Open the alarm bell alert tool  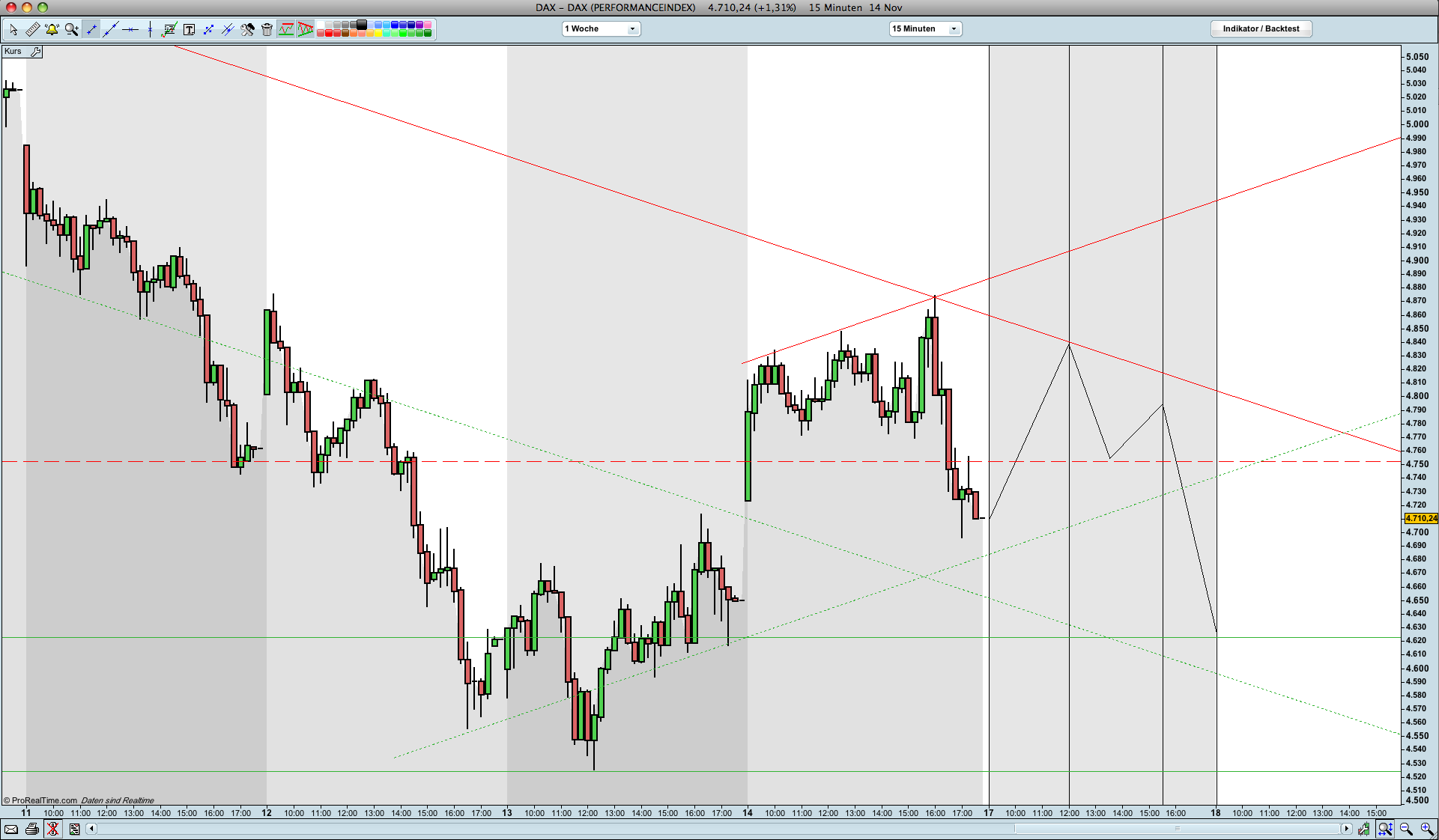[52, 29]
